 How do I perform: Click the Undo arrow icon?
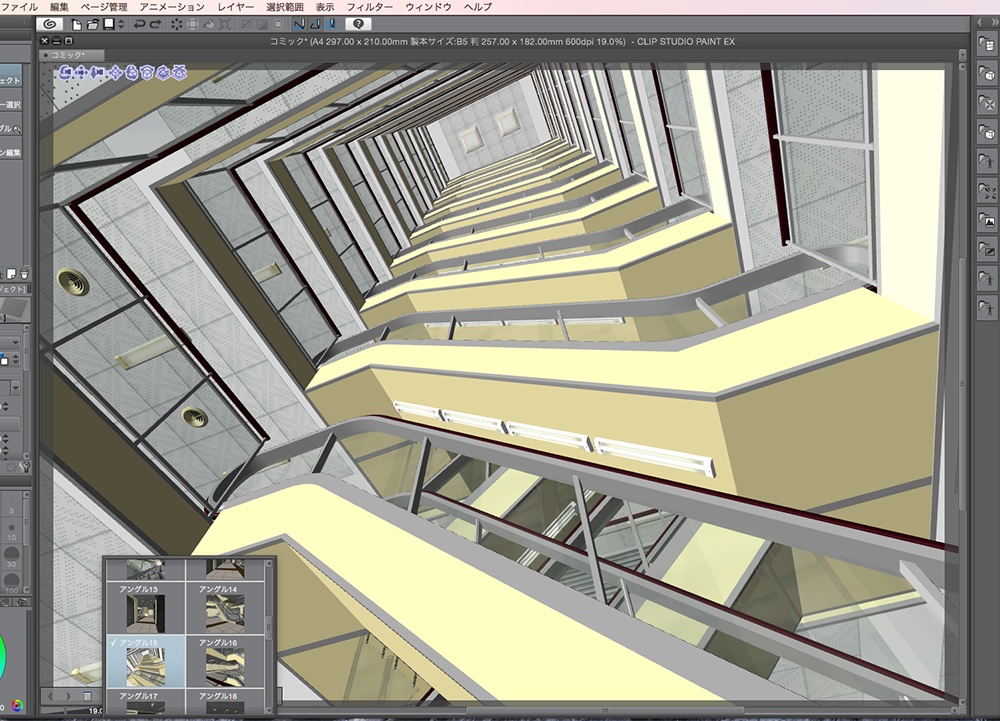(x=140, y=23)
